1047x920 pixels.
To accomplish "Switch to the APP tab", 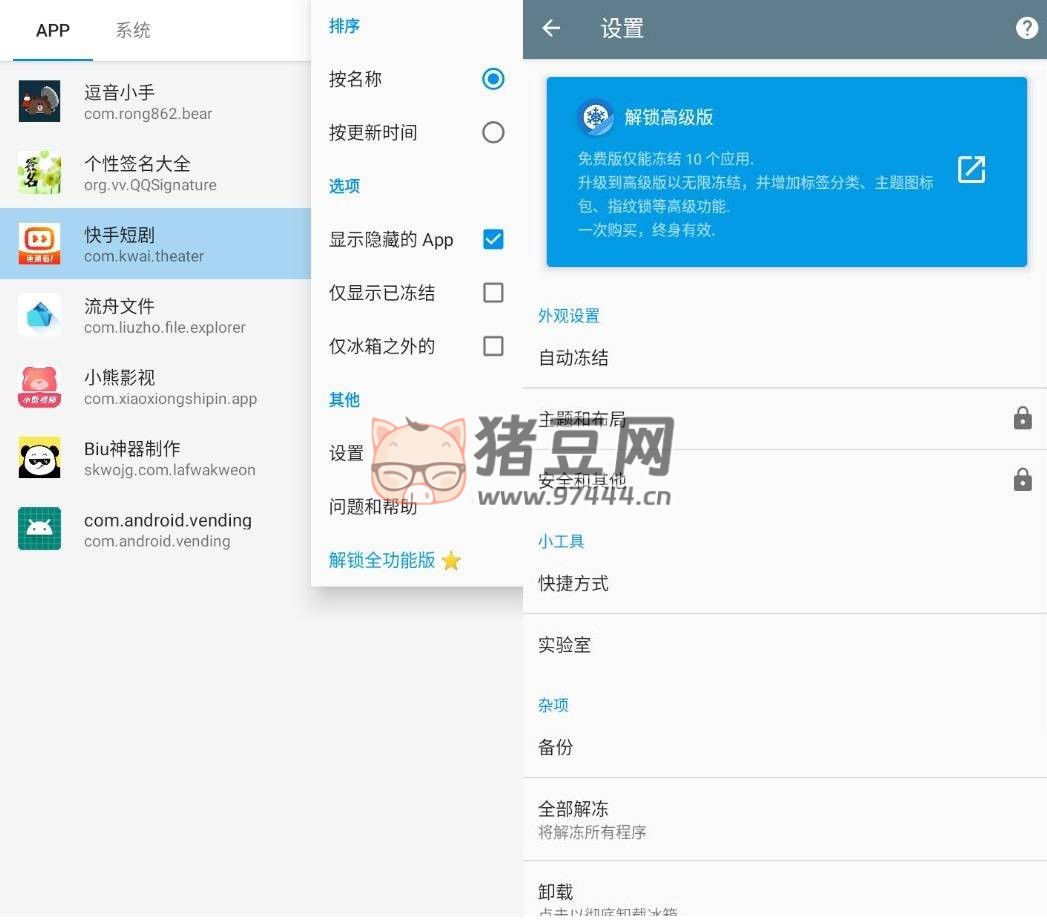I will pyautogui.click(x=53, y=30).
